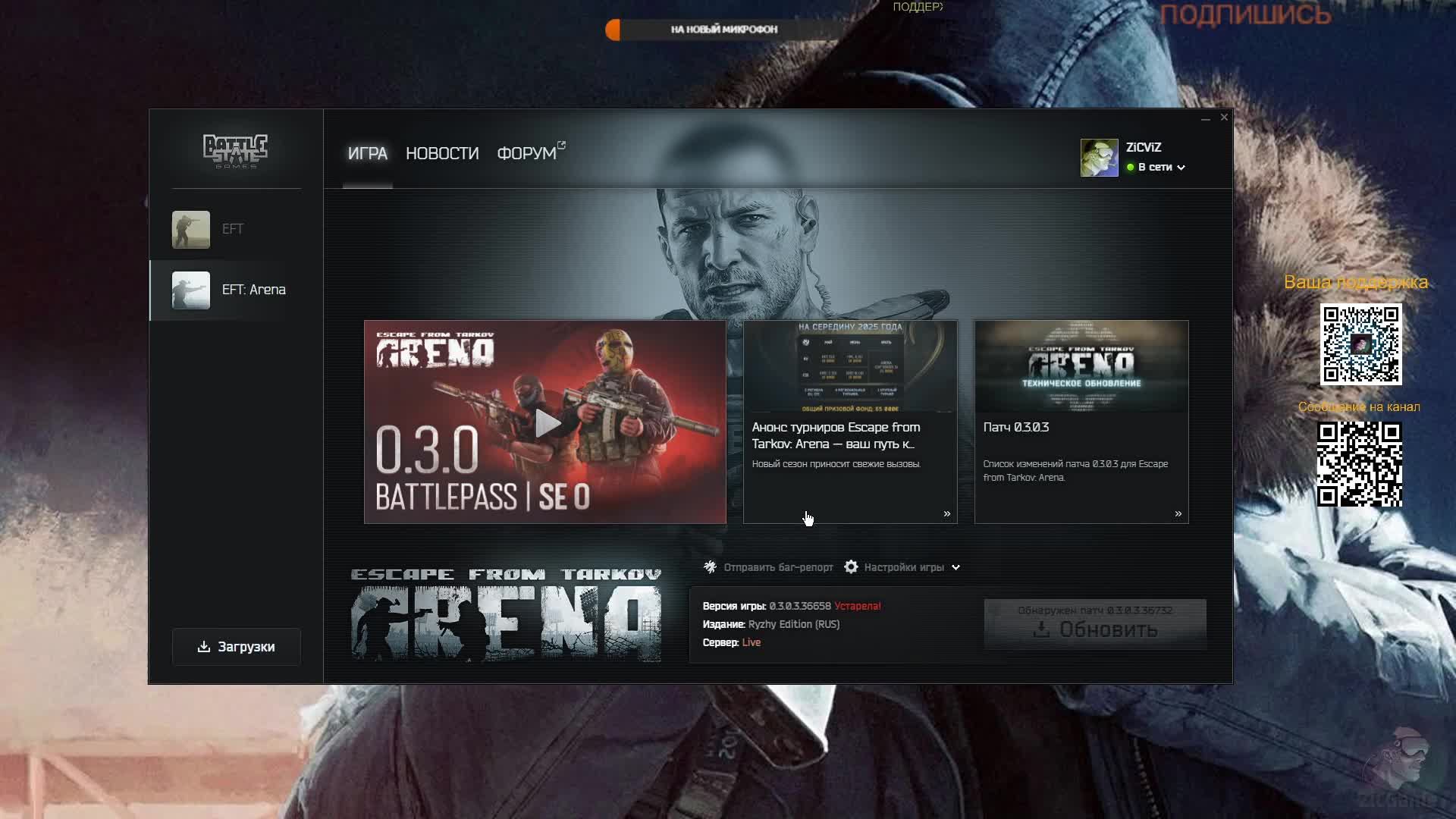Viewport: 1456px width, 819px height.
Task: Switch to the Новости tab
Action: (442, 153)
